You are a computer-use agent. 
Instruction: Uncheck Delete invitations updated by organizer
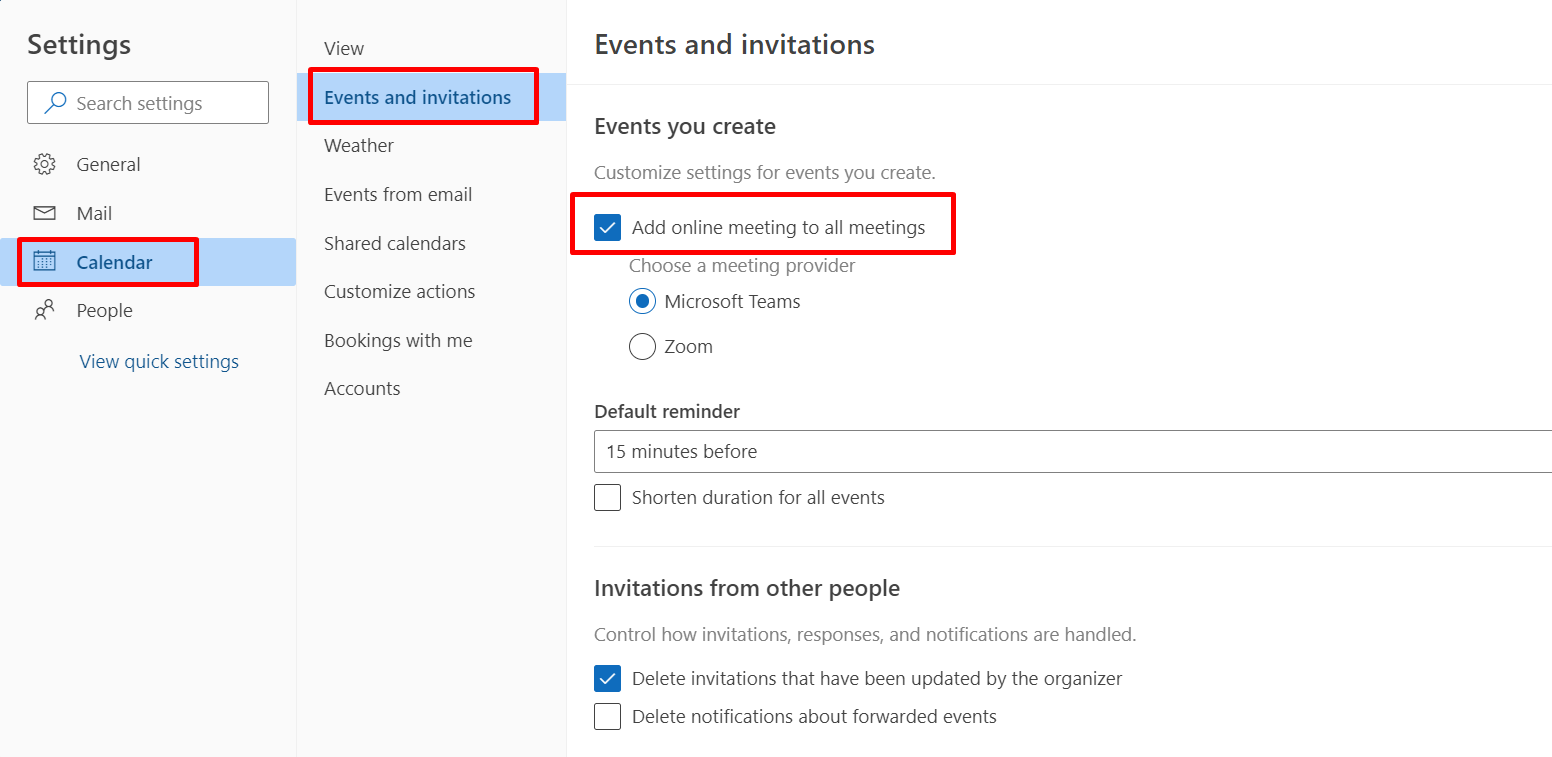pos(607,679)
